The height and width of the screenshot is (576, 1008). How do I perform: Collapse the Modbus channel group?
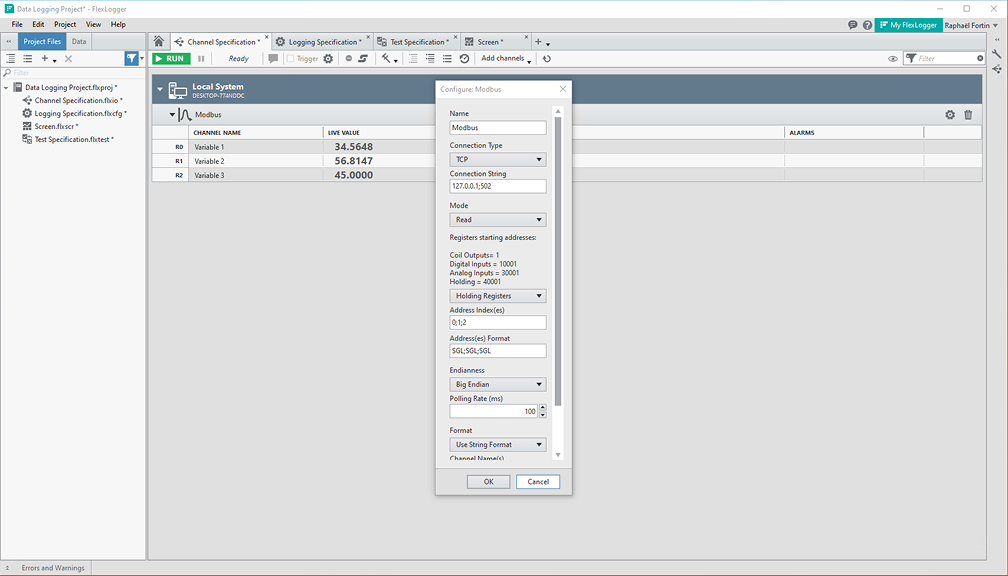coord(172,114)
